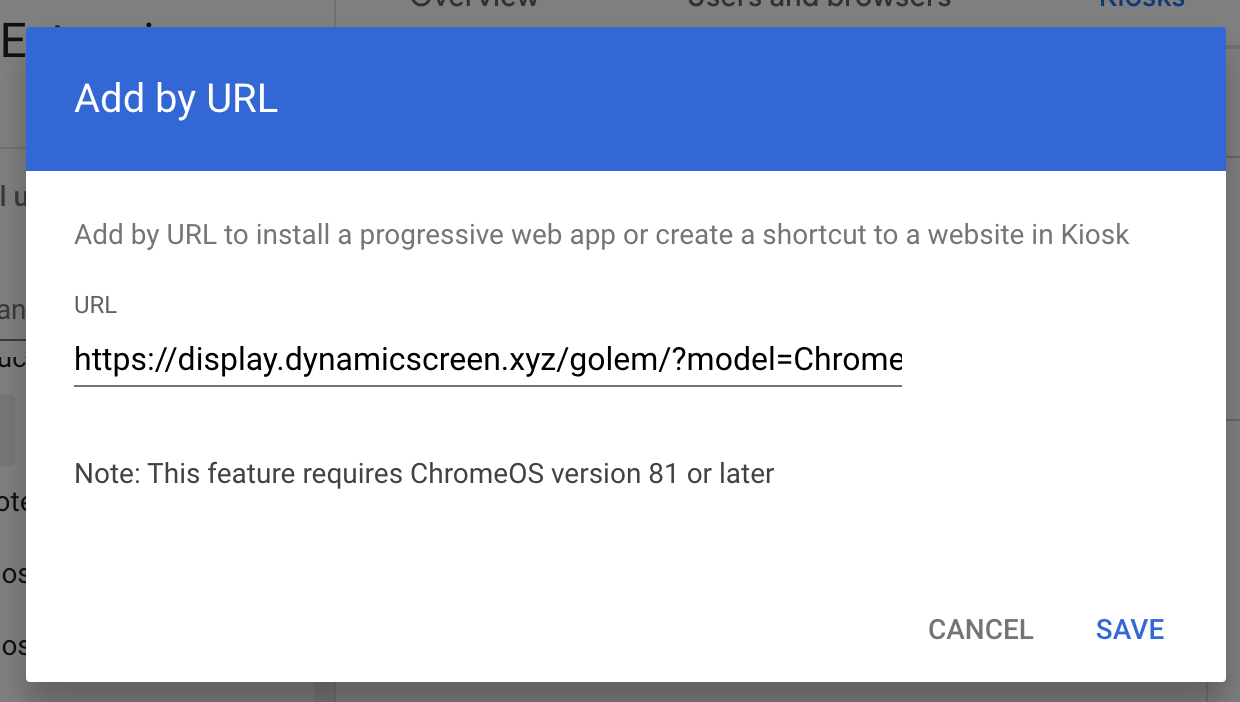Click the progressive web app description text
Viewport: 1240px width, 702px height.
602,236
